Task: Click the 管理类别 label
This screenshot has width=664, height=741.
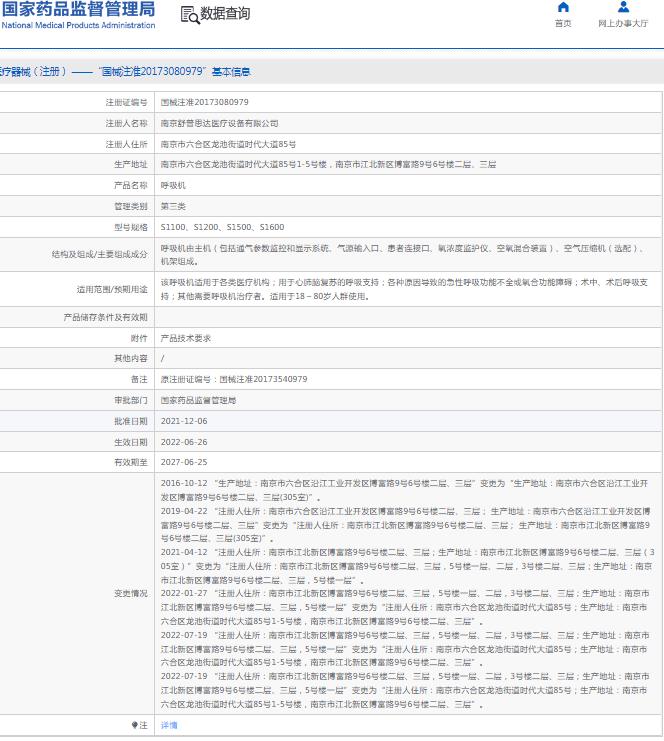Action: (x=130, y=206)
